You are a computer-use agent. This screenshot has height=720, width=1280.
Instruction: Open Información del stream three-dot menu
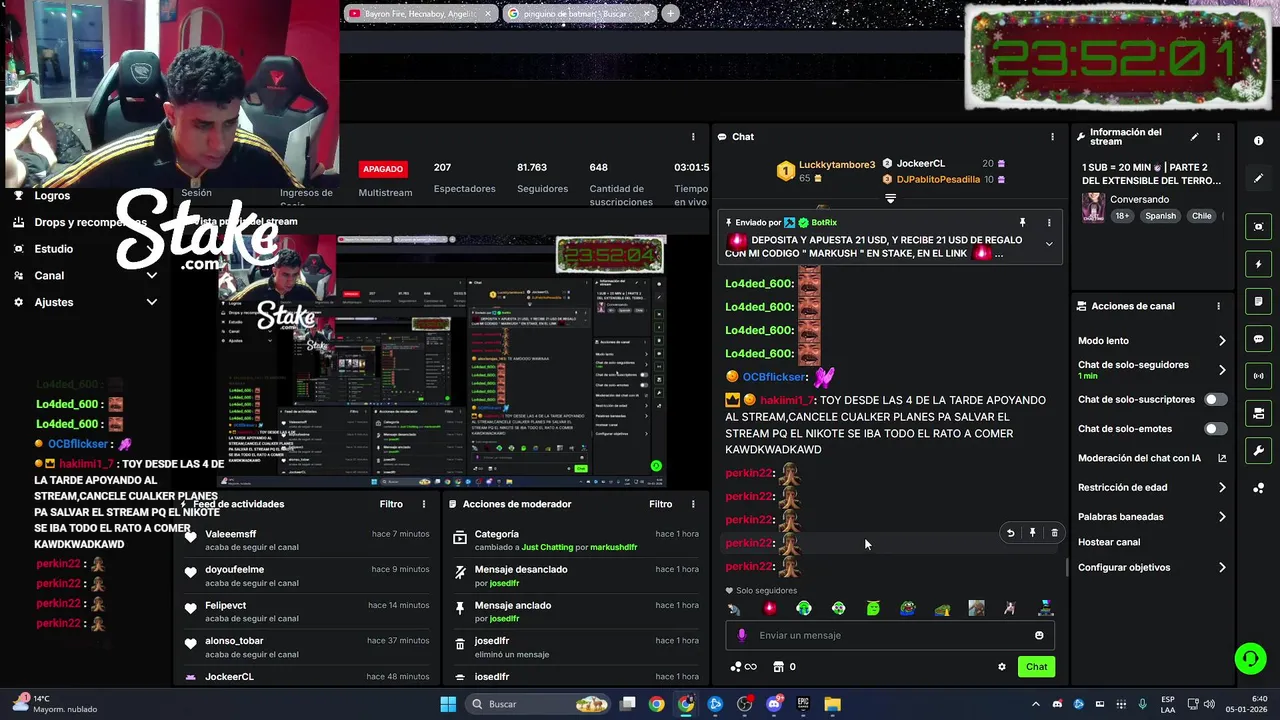1218,137
